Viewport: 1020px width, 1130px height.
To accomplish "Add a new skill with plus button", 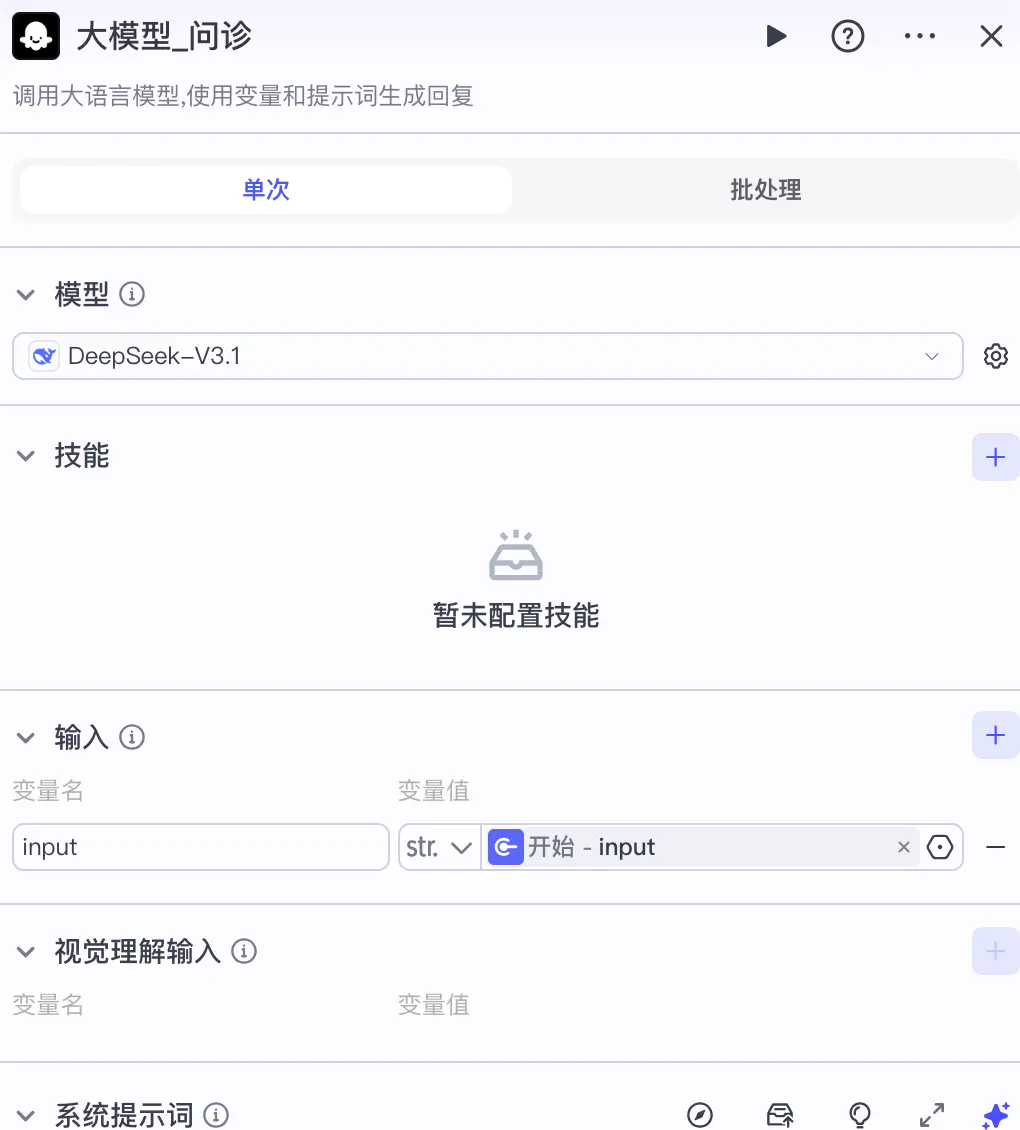I will coord(995,457).
